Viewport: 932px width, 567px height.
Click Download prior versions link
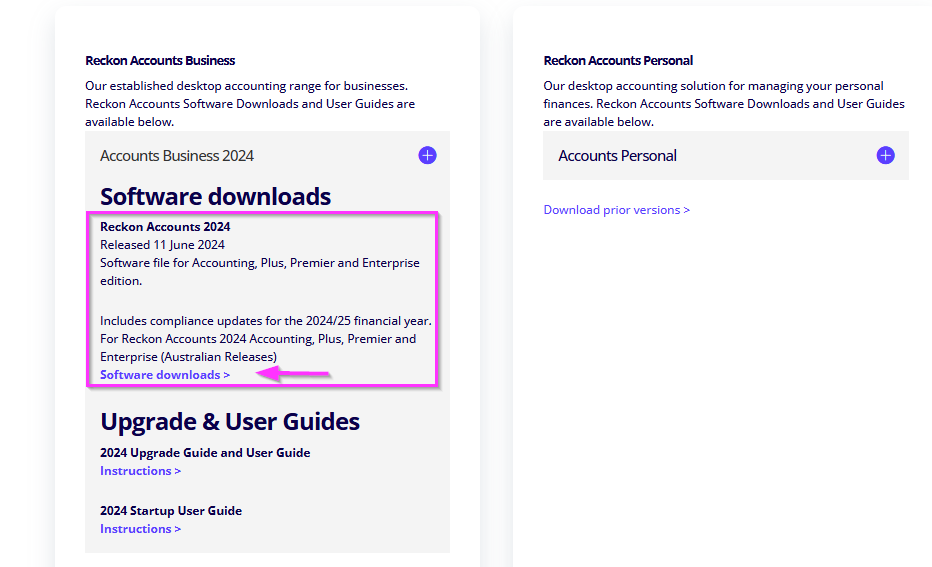[616, 210]
